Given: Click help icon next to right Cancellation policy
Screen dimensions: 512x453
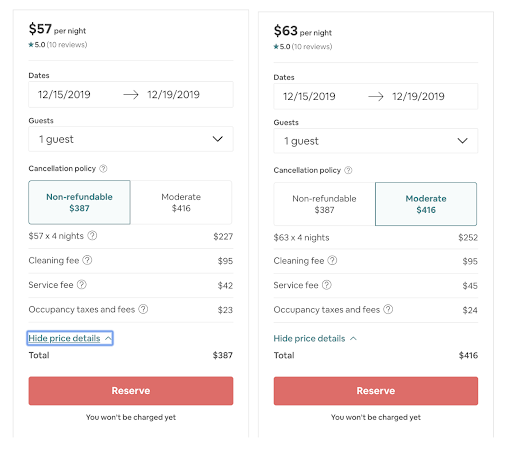Looking at the screenshot, I should point(348,170).
